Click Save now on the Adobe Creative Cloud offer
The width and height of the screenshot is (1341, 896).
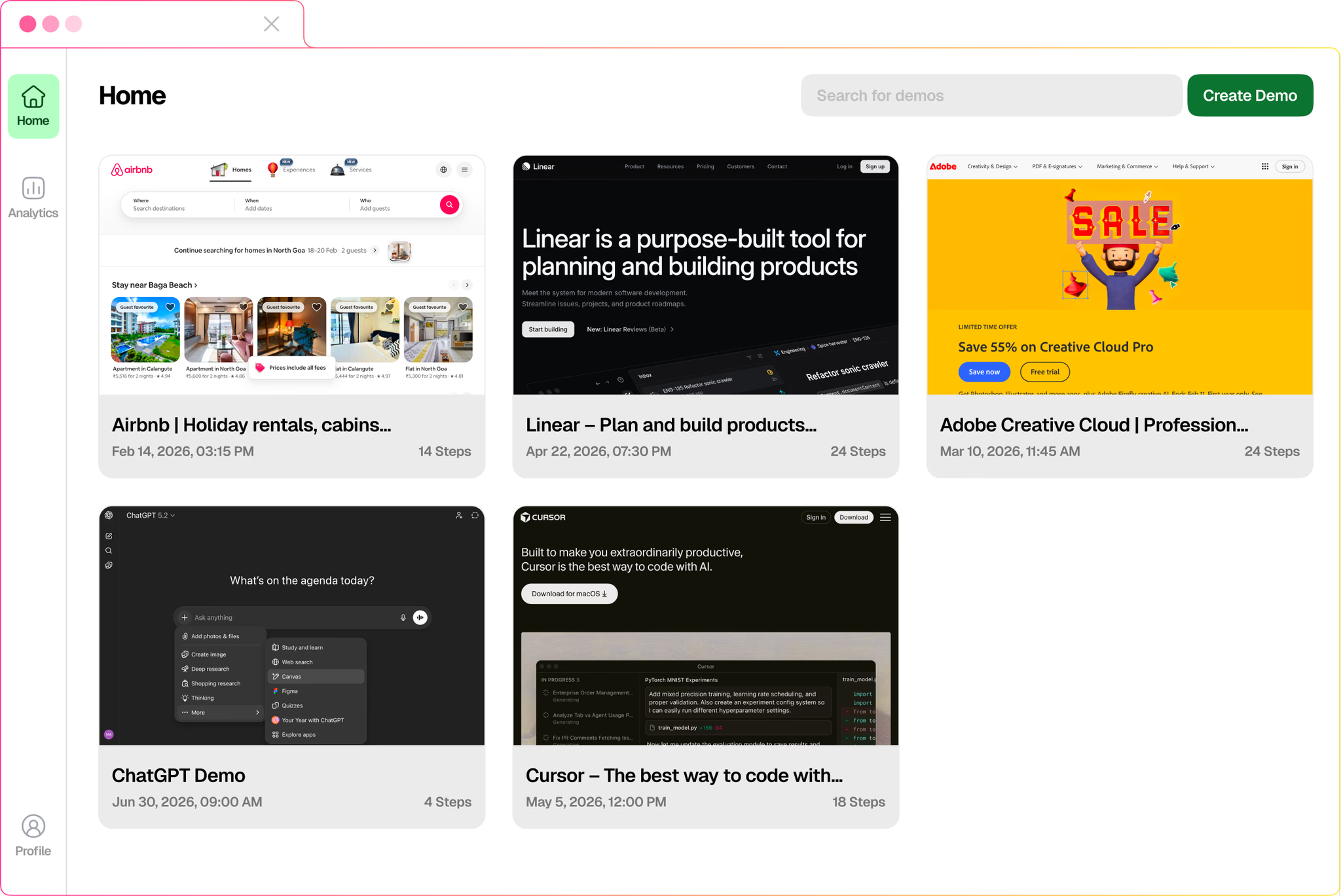[x=984, y=372]
